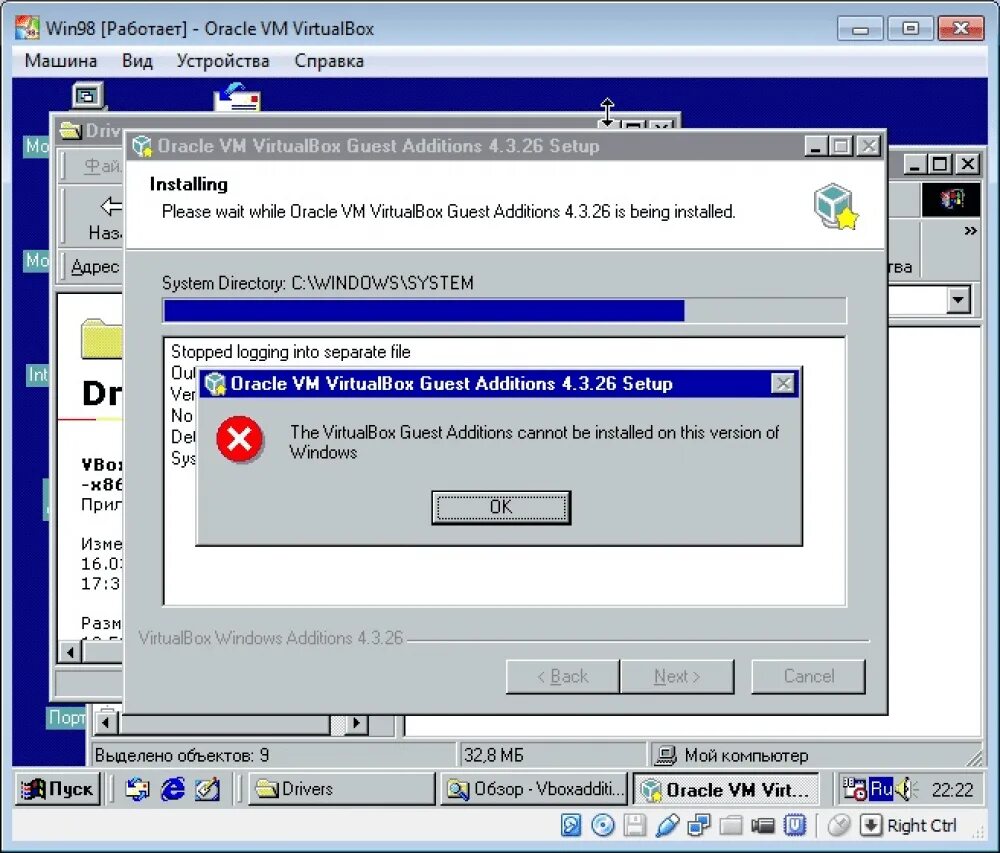The image size is (1000, 853).
Task: Open the Справка menu
Action: (x=329, y=61)
